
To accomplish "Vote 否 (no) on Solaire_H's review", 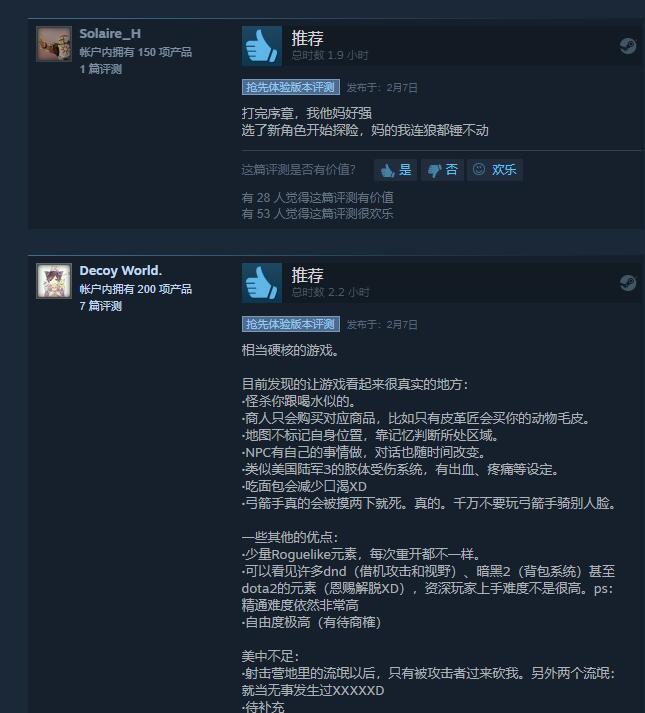I will tap(442, 170).
